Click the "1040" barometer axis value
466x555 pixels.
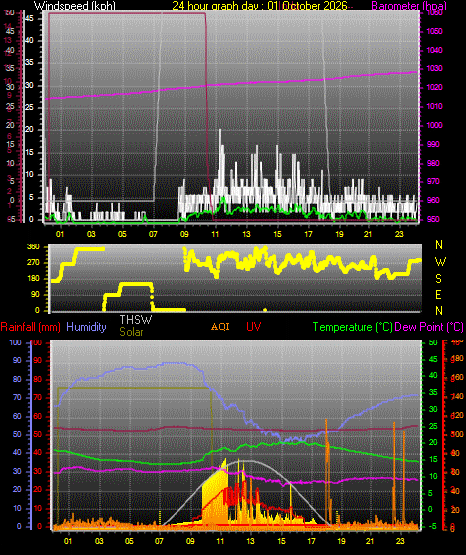[x=434, y=50]
